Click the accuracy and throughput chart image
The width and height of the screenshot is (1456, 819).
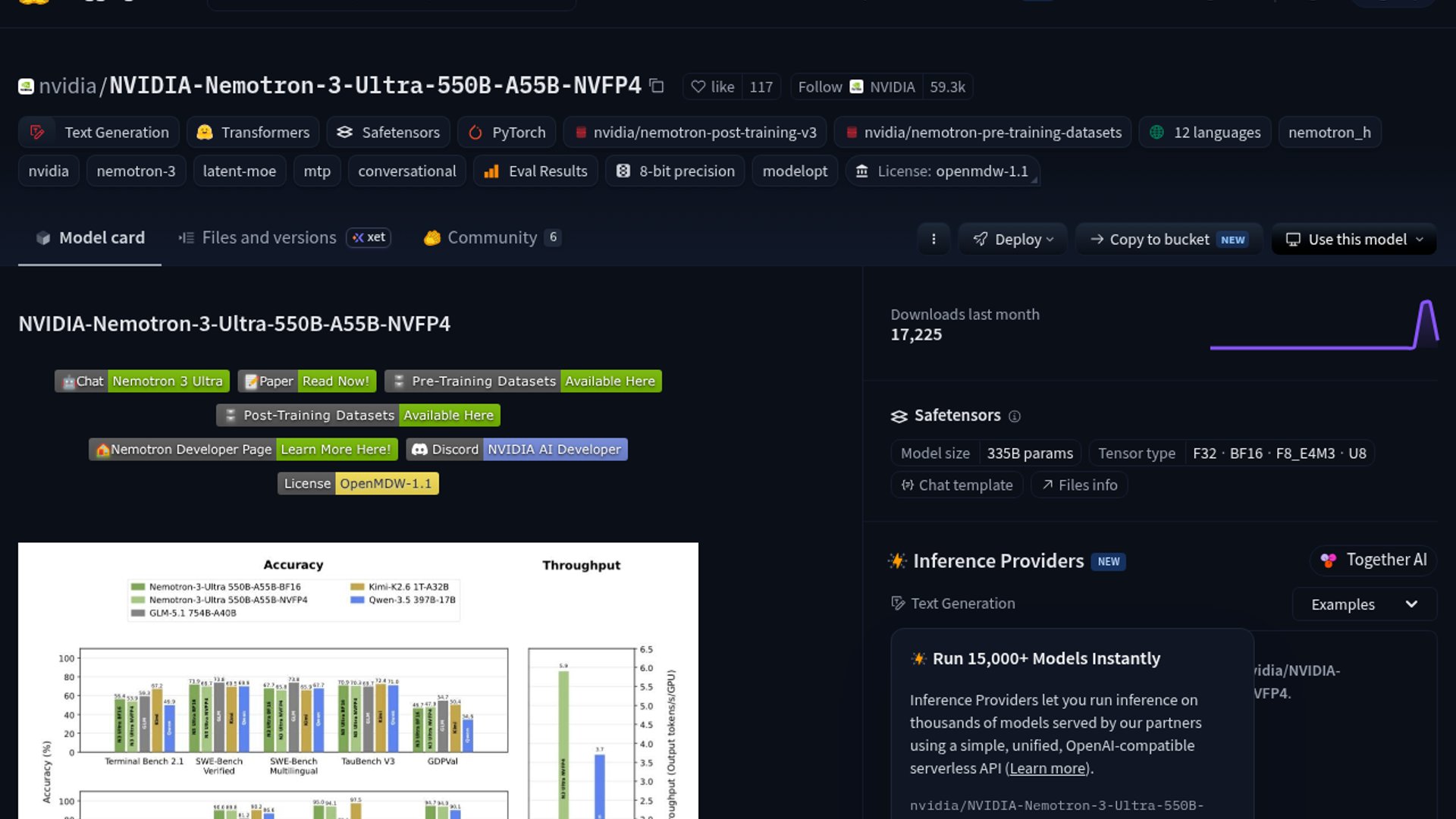(358, 680)
